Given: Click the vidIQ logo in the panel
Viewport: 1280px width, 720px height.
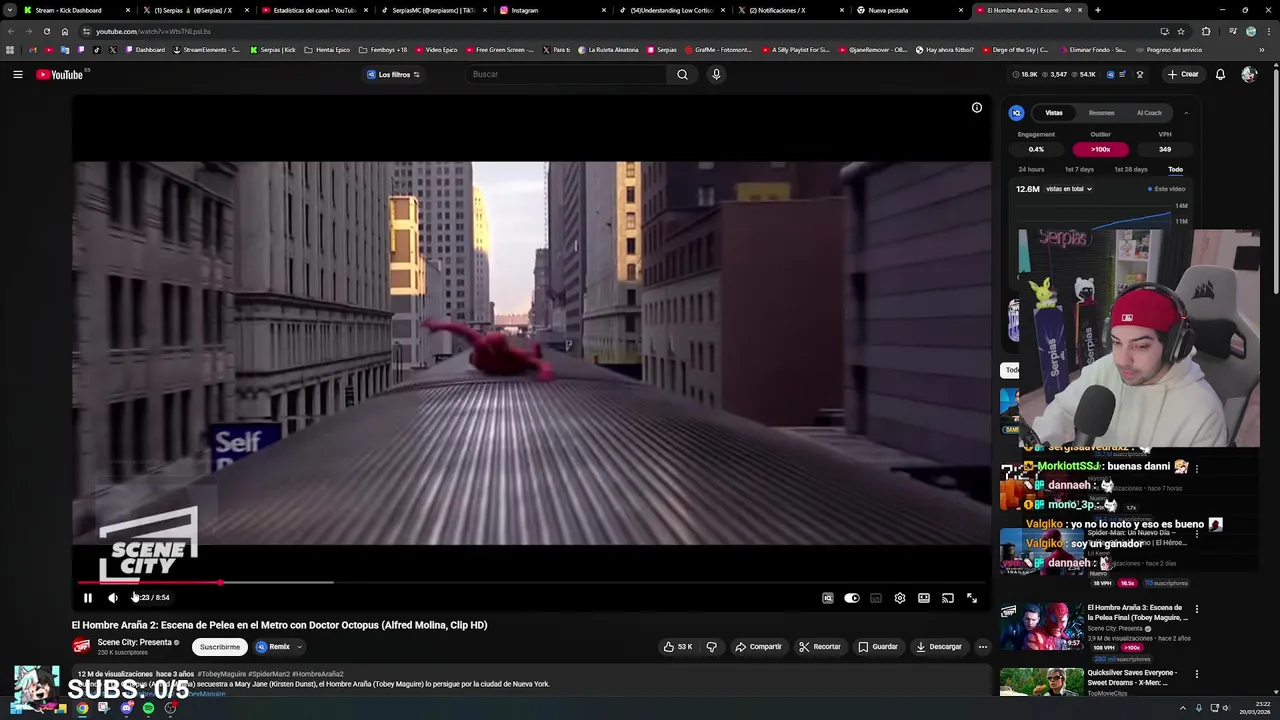Looking at the screenshot, I should pyautogui.click(x=1016, y=113).
